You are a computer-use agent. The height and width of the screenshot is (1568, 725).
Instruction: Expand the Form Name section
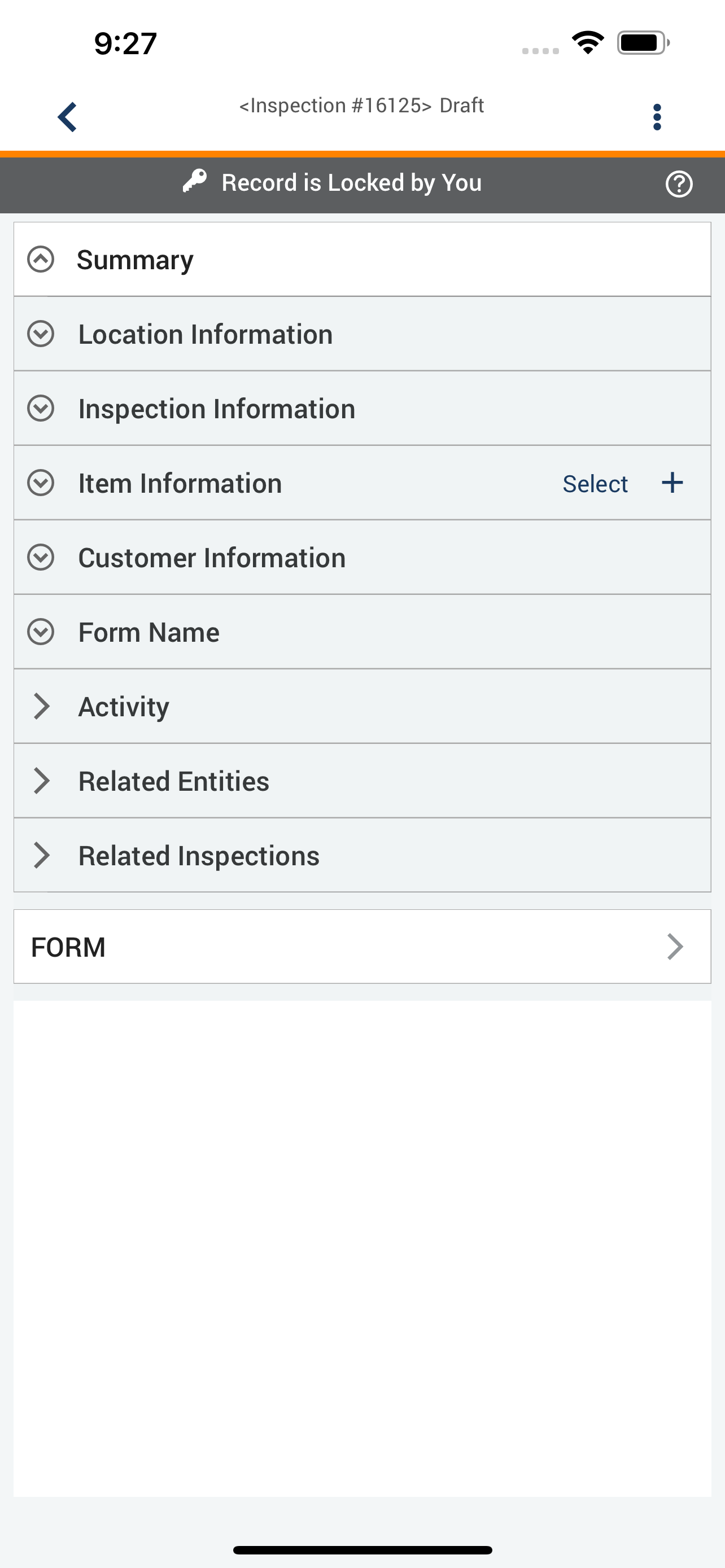(x=41, y=632)
